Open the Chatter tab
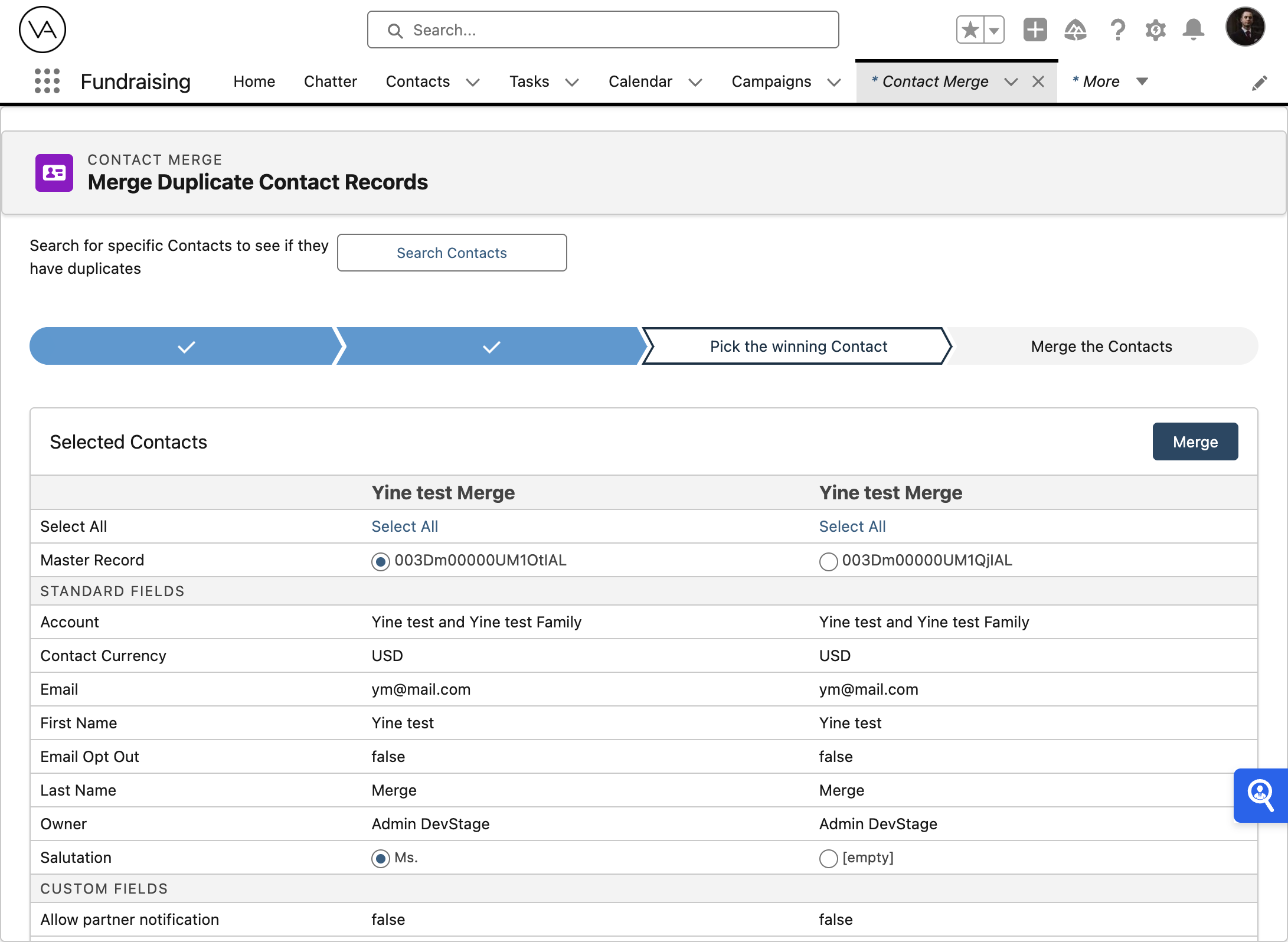Viewport: 1288px width, 942px height. [x=331, y=81]
